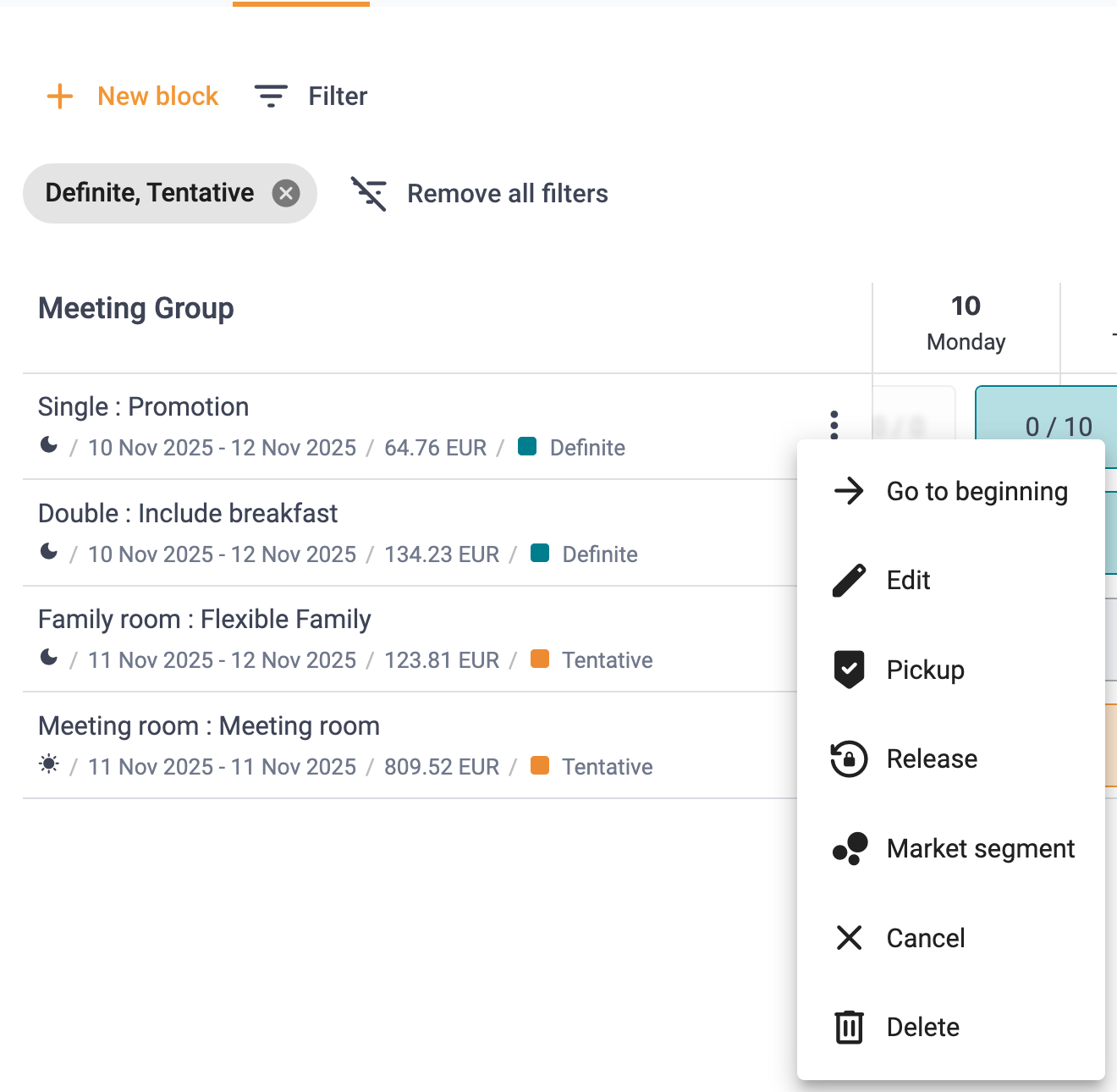
Task: Click the Delete trash can icon
Action: [849, 1027]
